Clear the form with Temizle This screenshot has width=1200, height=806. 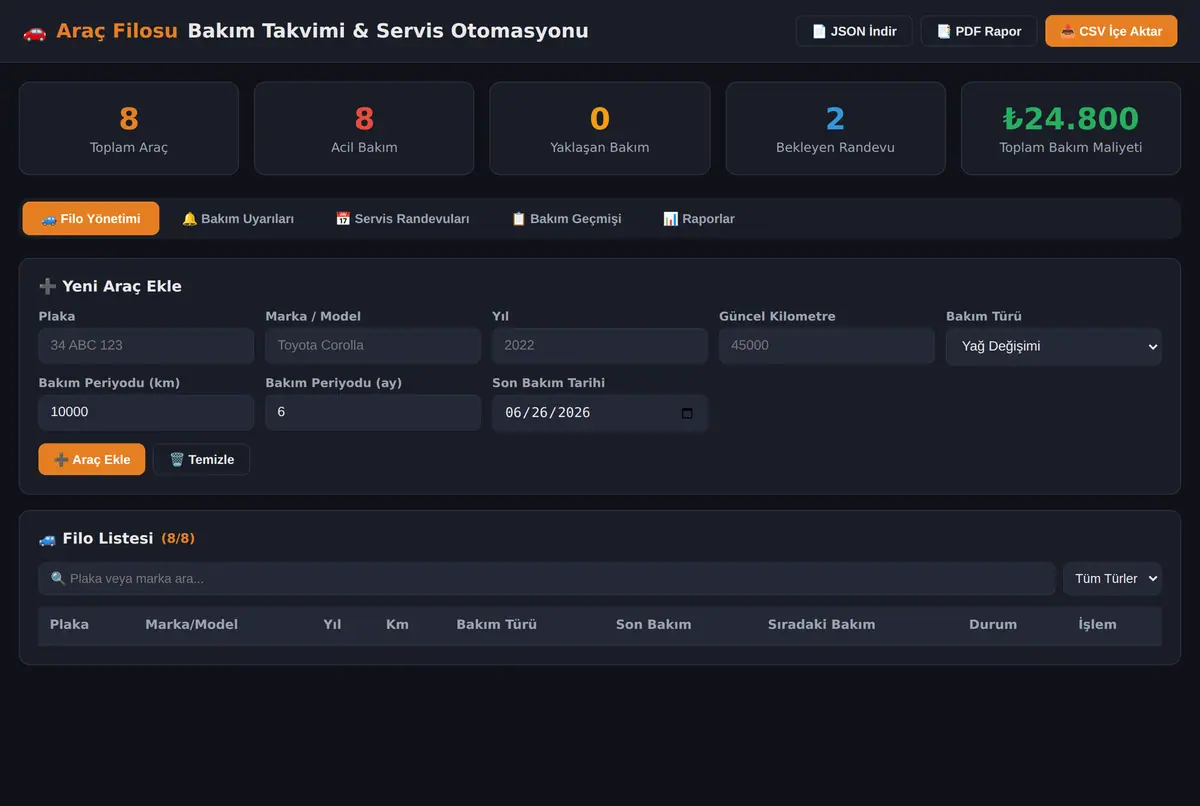201,459
